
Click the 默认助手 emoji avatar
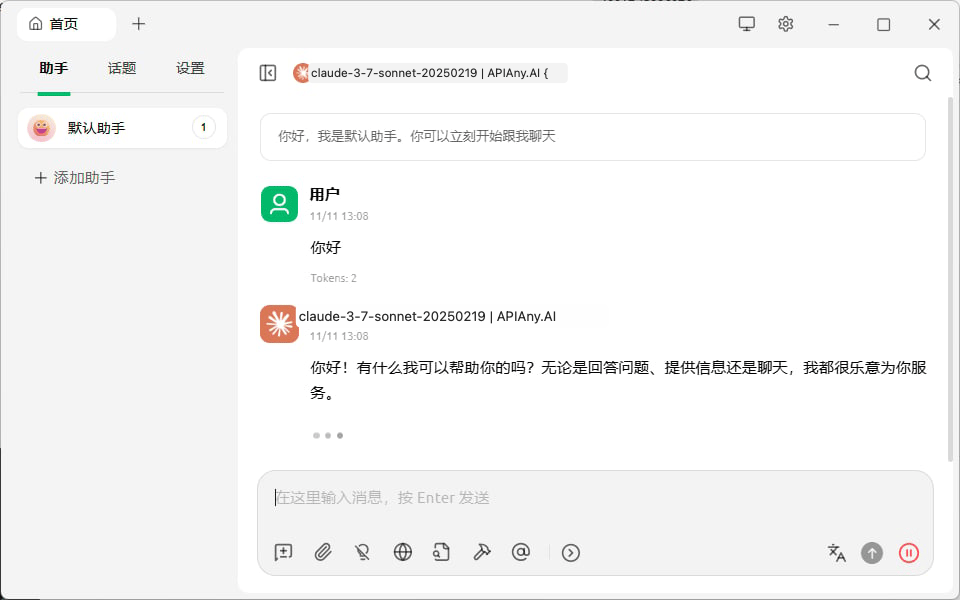[42, 128]
